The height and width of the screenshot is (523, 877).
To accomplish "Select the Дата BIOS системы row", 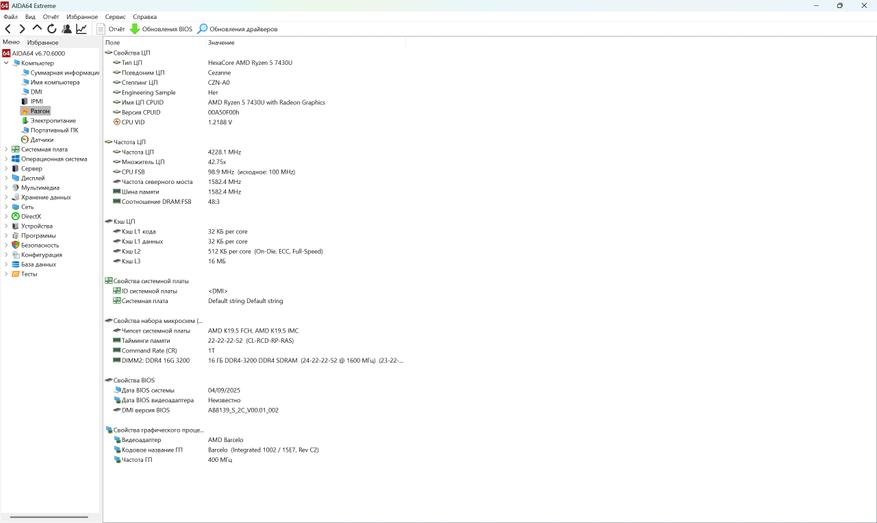I will pyautogui.click(x=254, y=390).
